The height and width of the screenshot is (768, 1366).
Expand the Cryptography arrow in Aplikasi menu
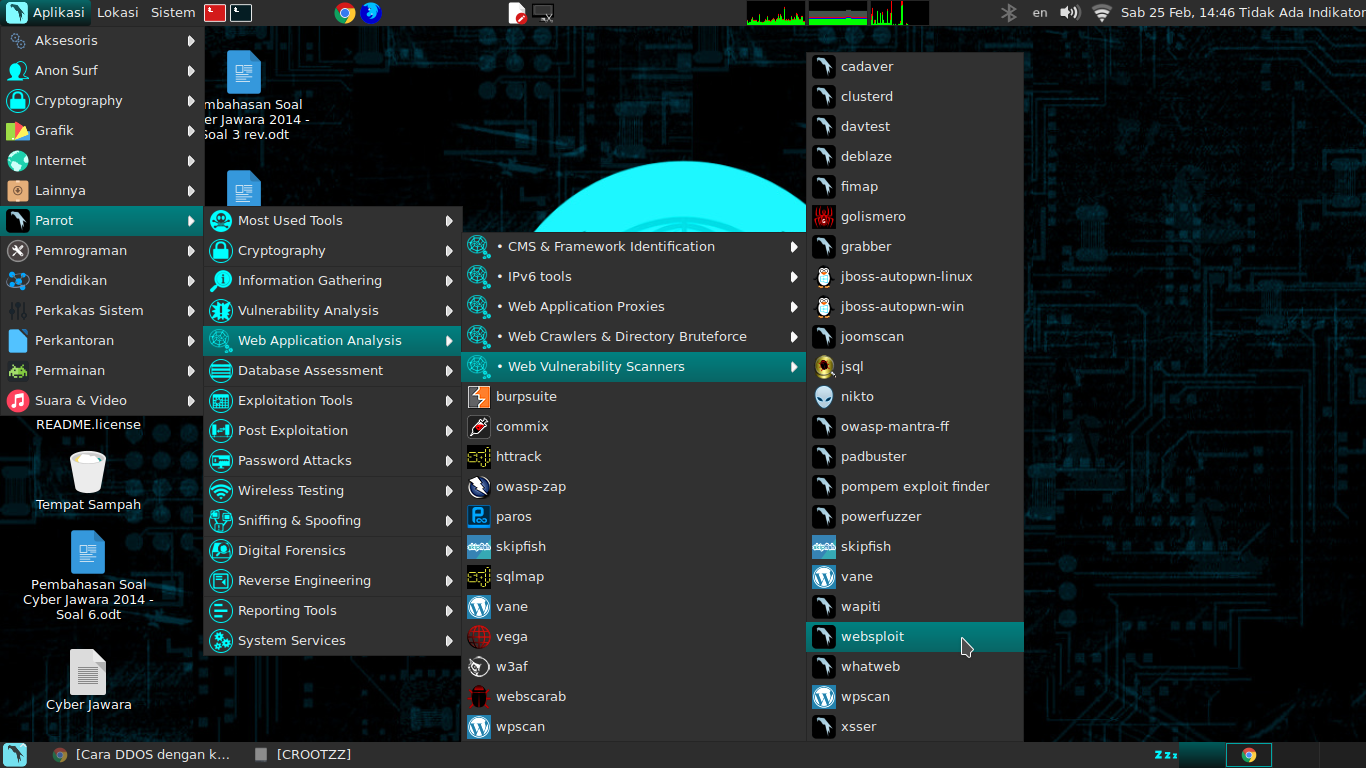tap(191, 101)
